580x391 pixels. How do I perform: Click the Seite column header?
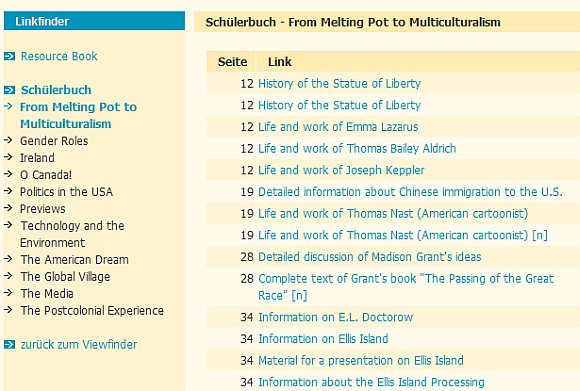tap(232, 62)
